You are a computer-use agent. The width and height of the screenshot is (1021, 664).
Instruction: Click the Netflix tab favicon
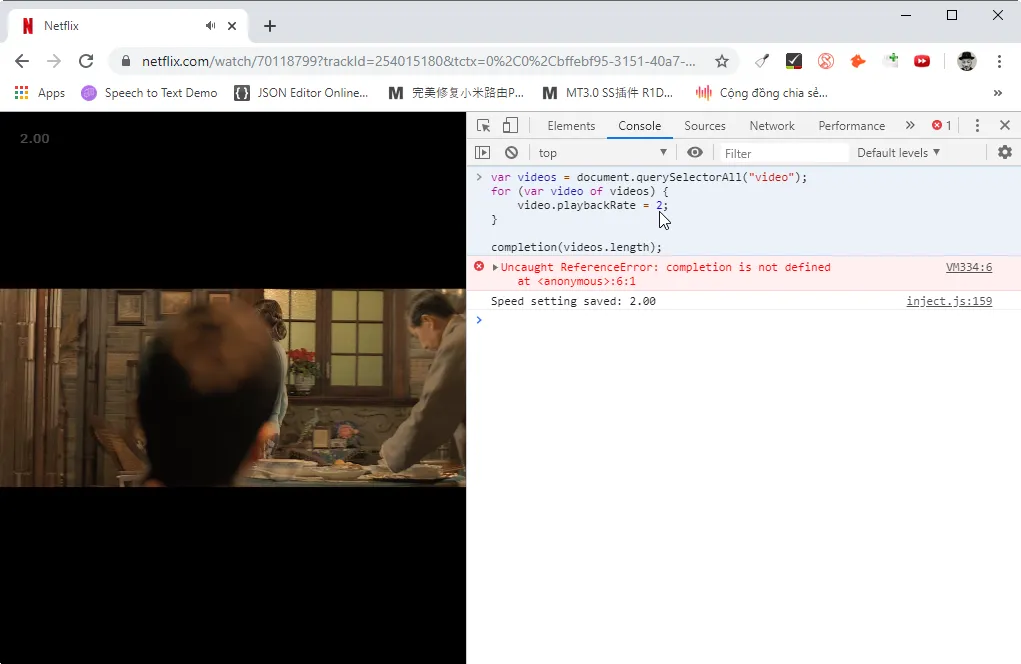coord(27,26)
